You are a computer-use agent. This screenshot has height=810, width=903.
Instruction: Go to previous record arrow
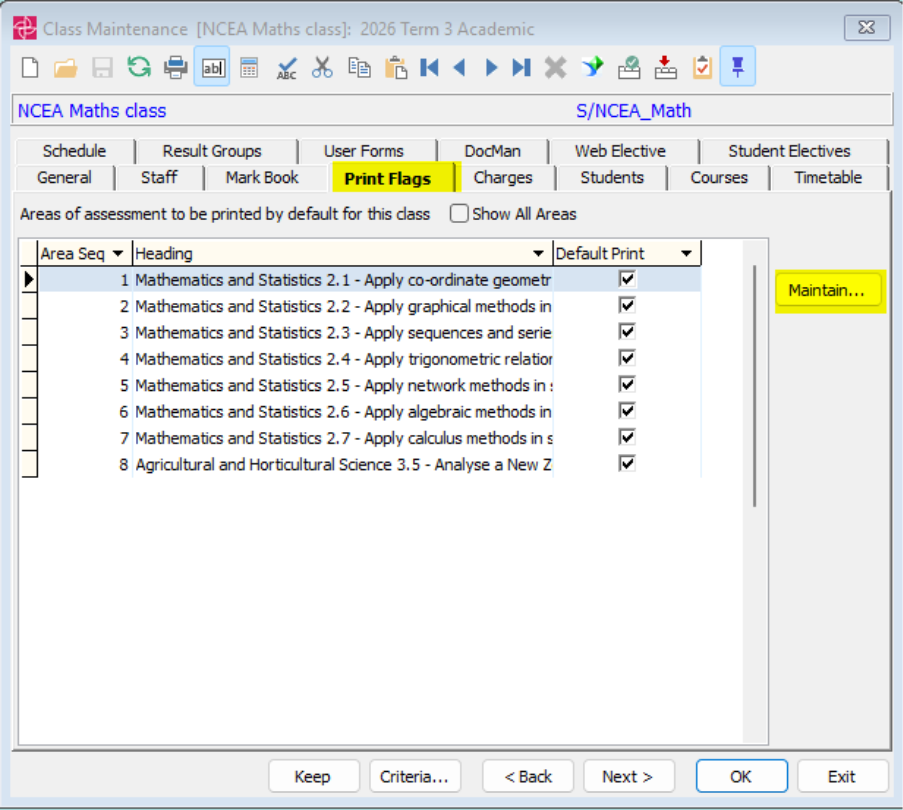pyautogui.click(x=459, y=67)
